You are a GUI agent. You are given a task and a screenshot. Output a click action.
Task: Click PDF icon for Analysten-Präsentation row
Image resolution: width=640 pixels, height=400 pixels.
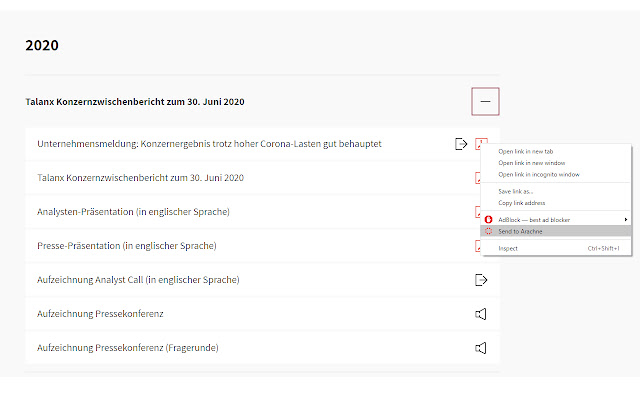click(478, 212)
